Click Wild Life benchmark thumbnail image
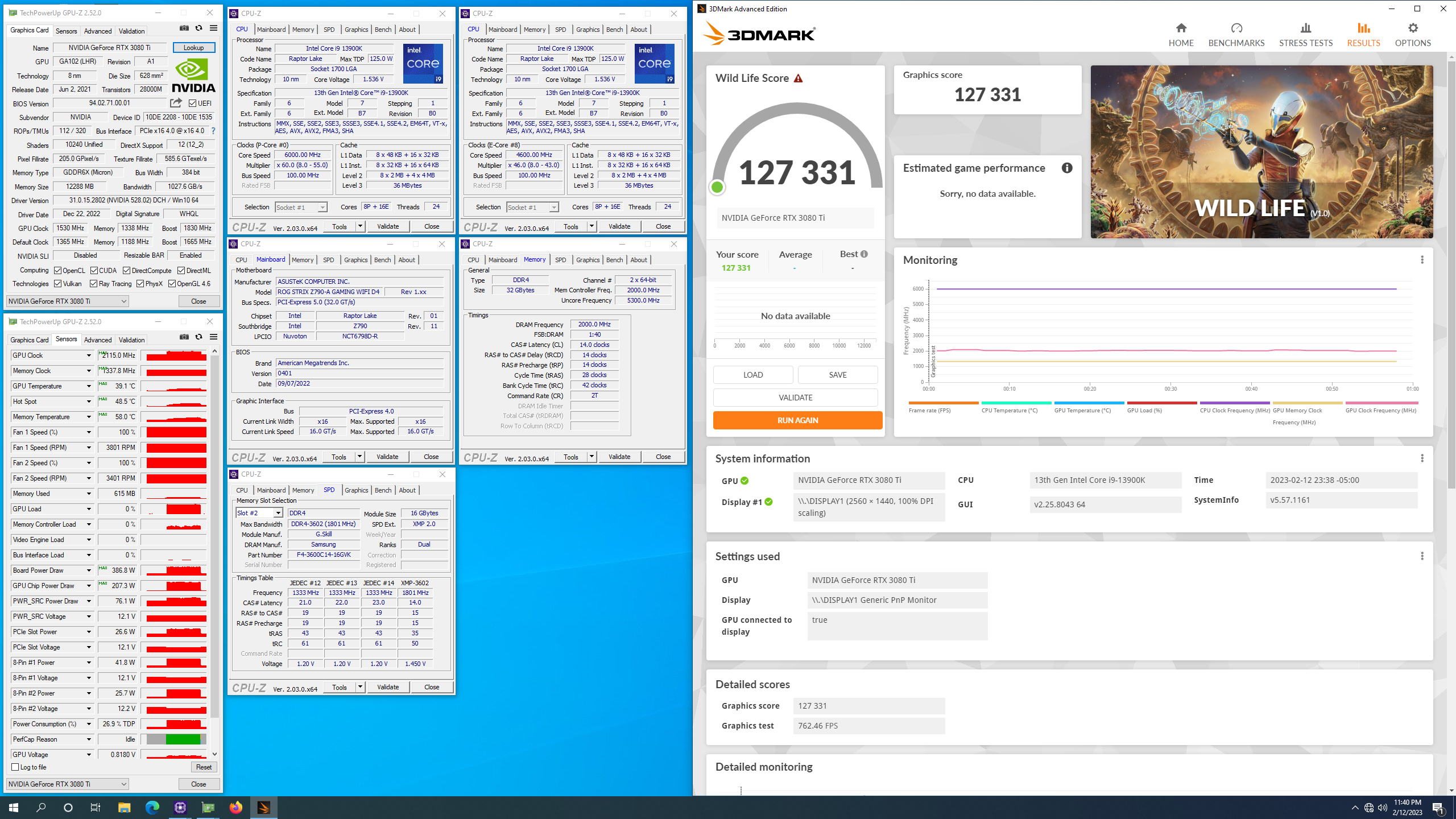1456x819 pixels. click(x=1261, y=152)
